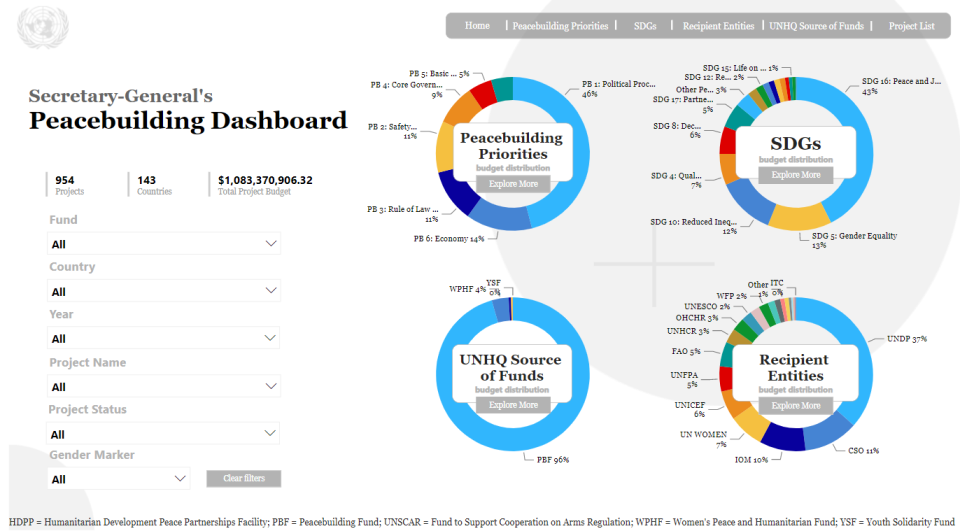Open the Home tab
Viewport: 960px width, 531px height.
click(x=477, y=26)
